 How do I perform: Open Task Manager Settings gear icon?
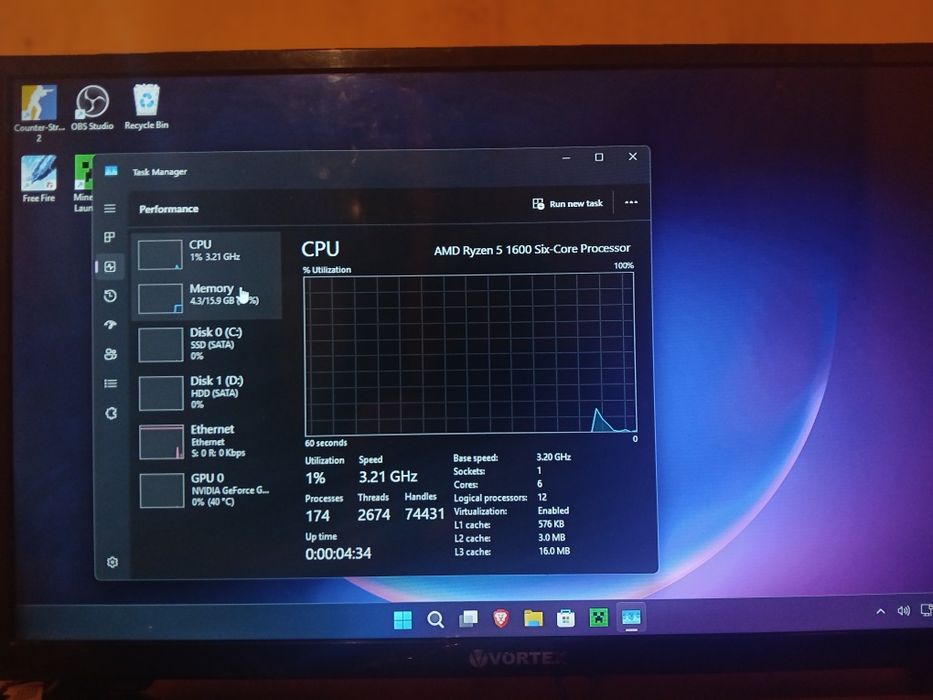coord(112,562)
